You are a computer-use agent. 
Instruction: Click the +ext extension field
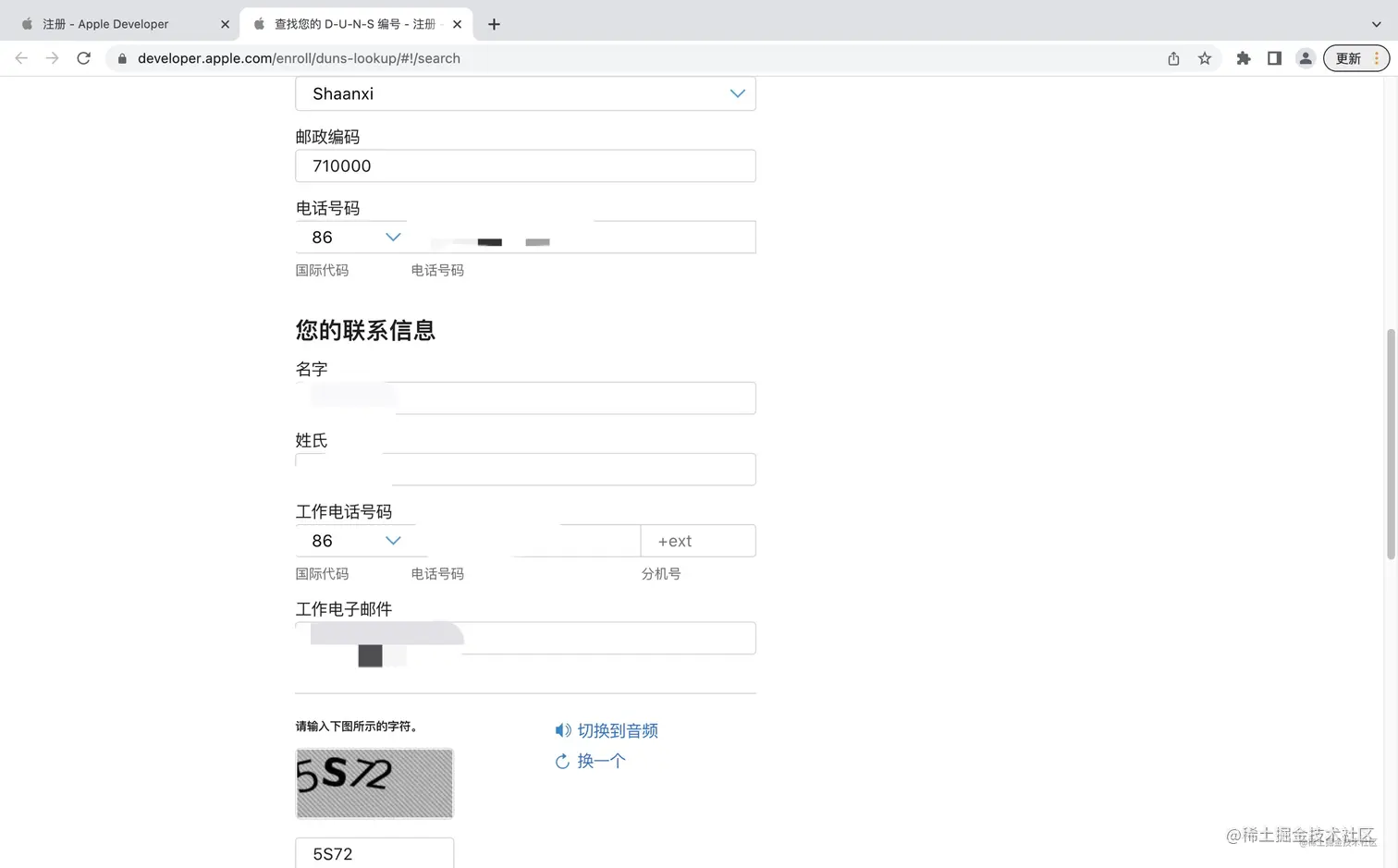(698, 541)
